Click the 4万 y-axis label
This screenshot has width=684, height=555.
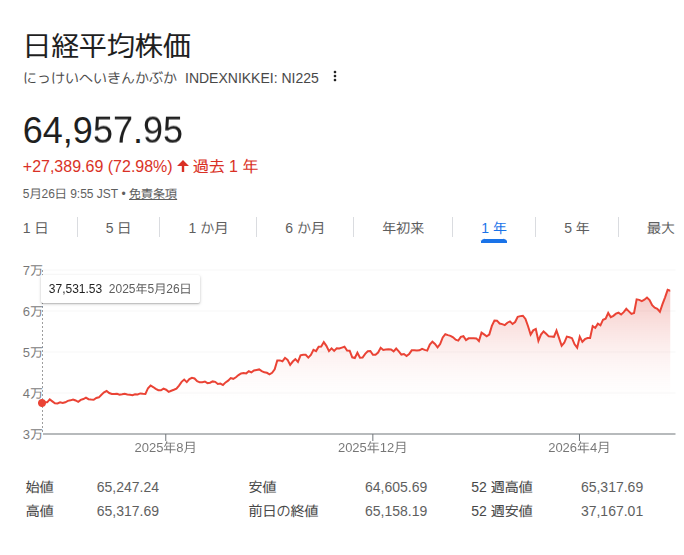pyautogui.click(x=33, y=393)
